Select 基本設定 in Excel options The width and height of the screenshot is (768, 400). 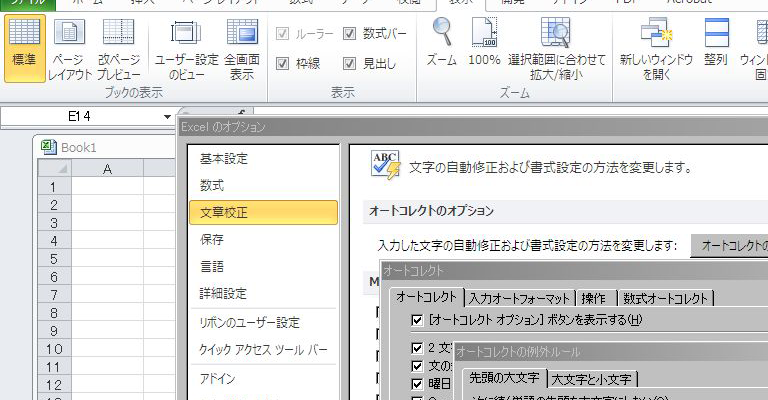click(x=264, y=159)
